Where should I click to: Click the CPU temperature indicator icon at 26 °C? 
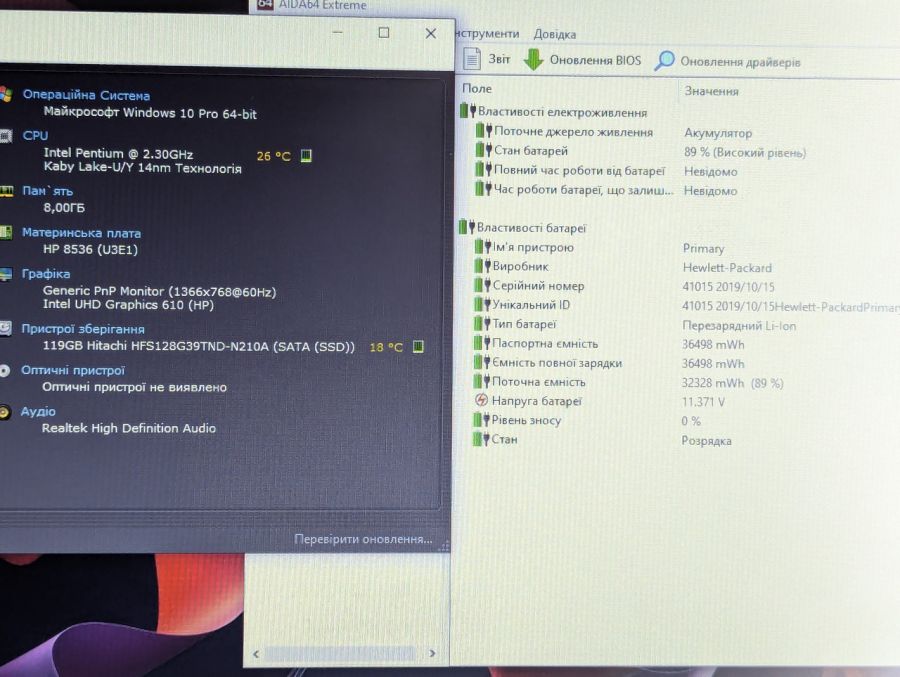point(306,156)
